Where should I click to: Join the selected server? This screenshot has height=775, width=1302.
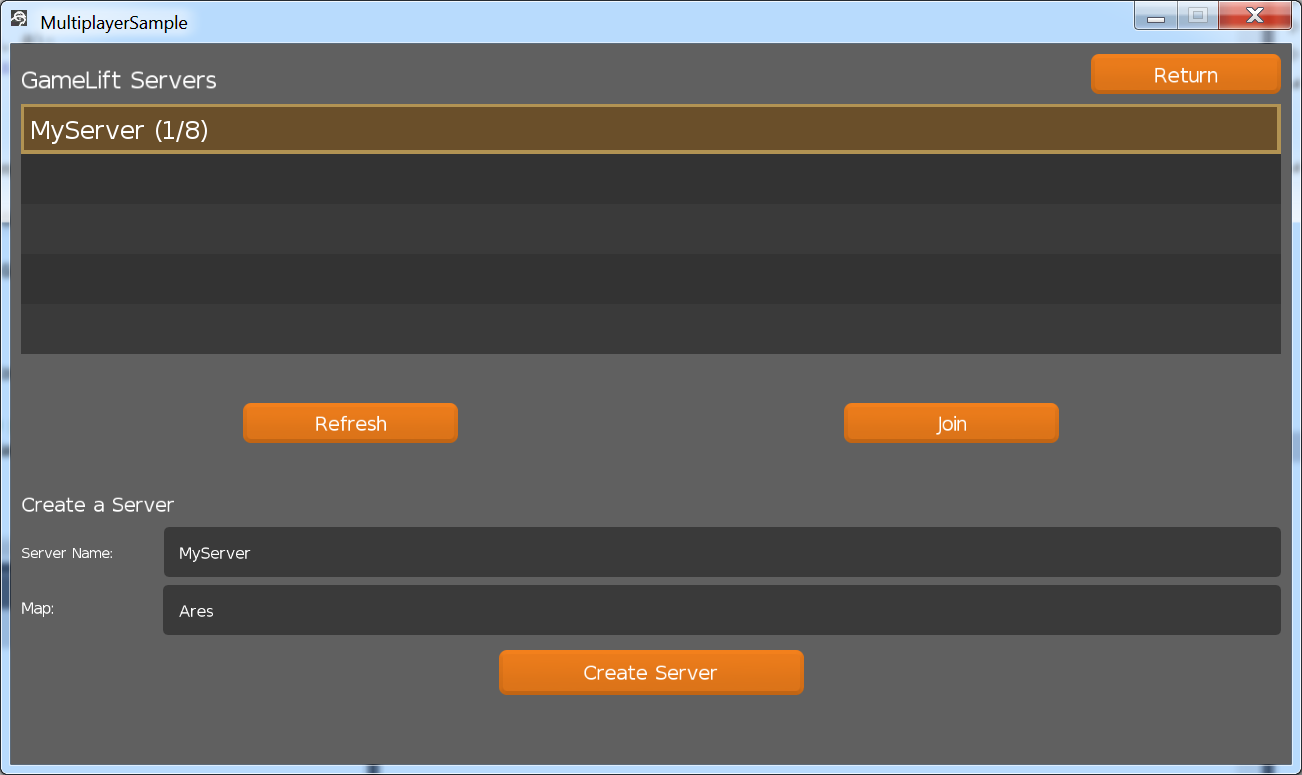click(x=950, y=423)
